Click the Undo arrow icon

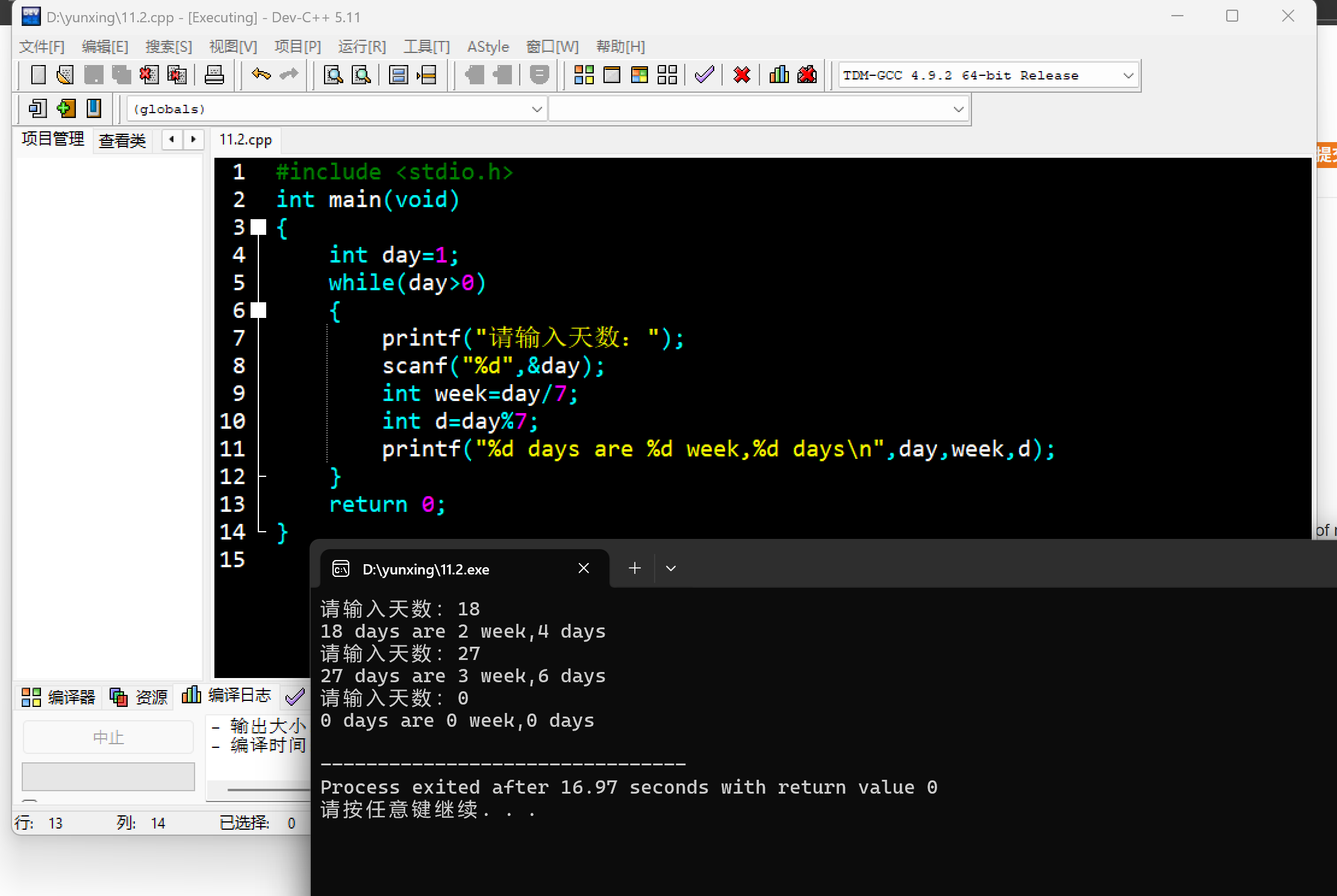[261, 75]
